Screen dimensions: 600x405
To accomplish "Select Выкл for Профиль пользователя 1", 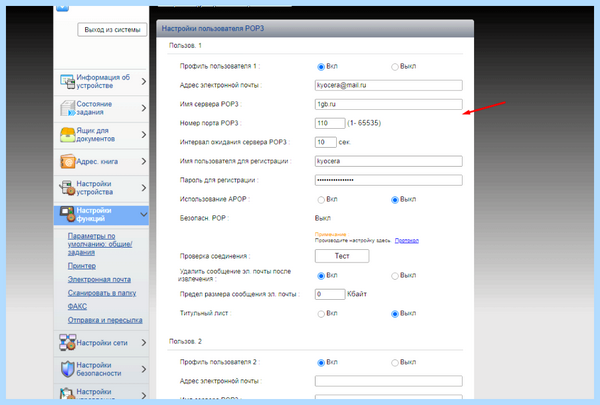I will (x=395, y=67).
